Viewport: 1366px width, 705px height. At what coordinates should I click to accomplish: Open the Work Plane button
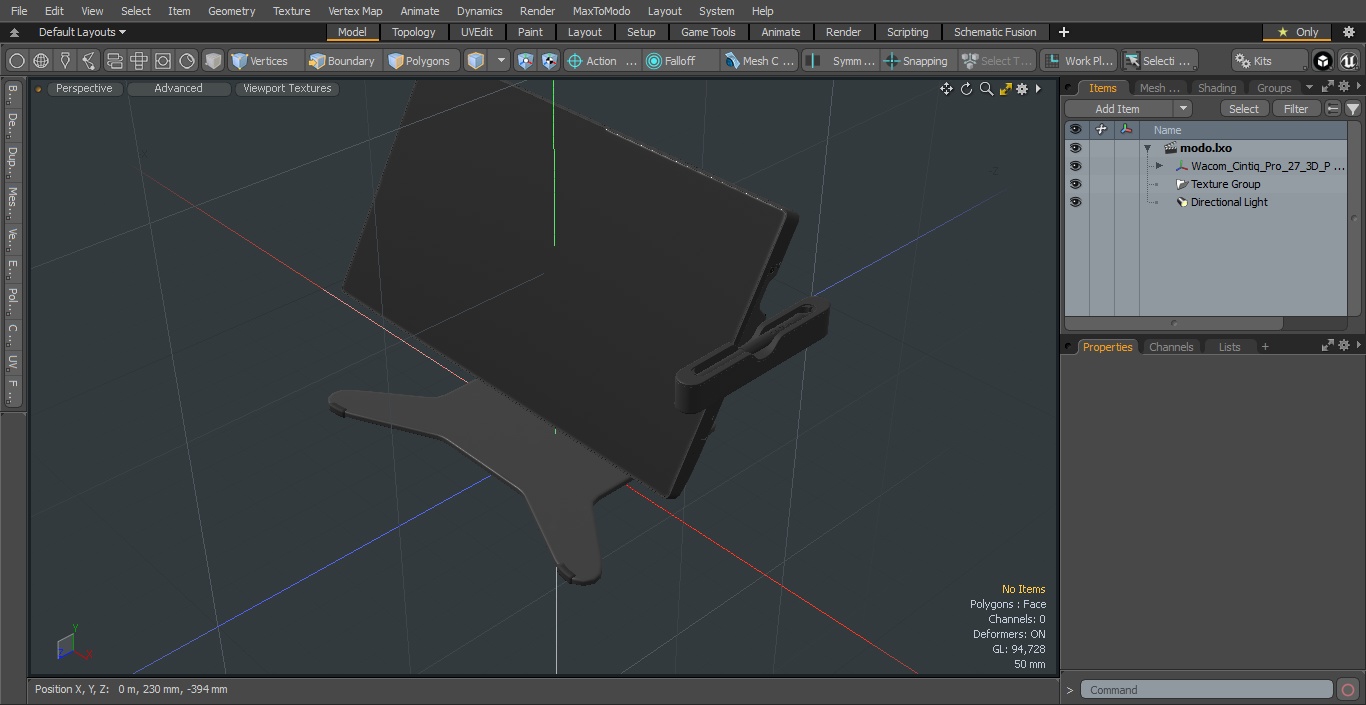coord(1078,61)
